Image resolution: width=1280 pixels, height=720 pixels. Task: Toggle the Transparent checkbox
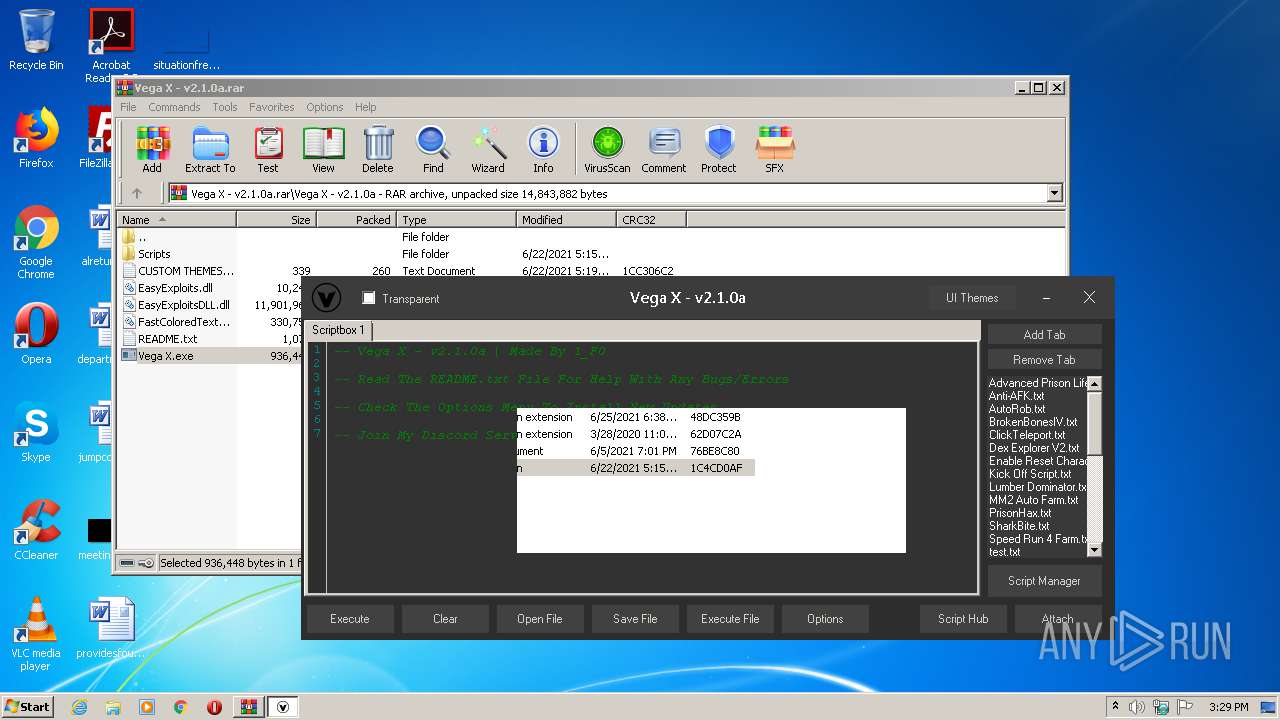368,298
